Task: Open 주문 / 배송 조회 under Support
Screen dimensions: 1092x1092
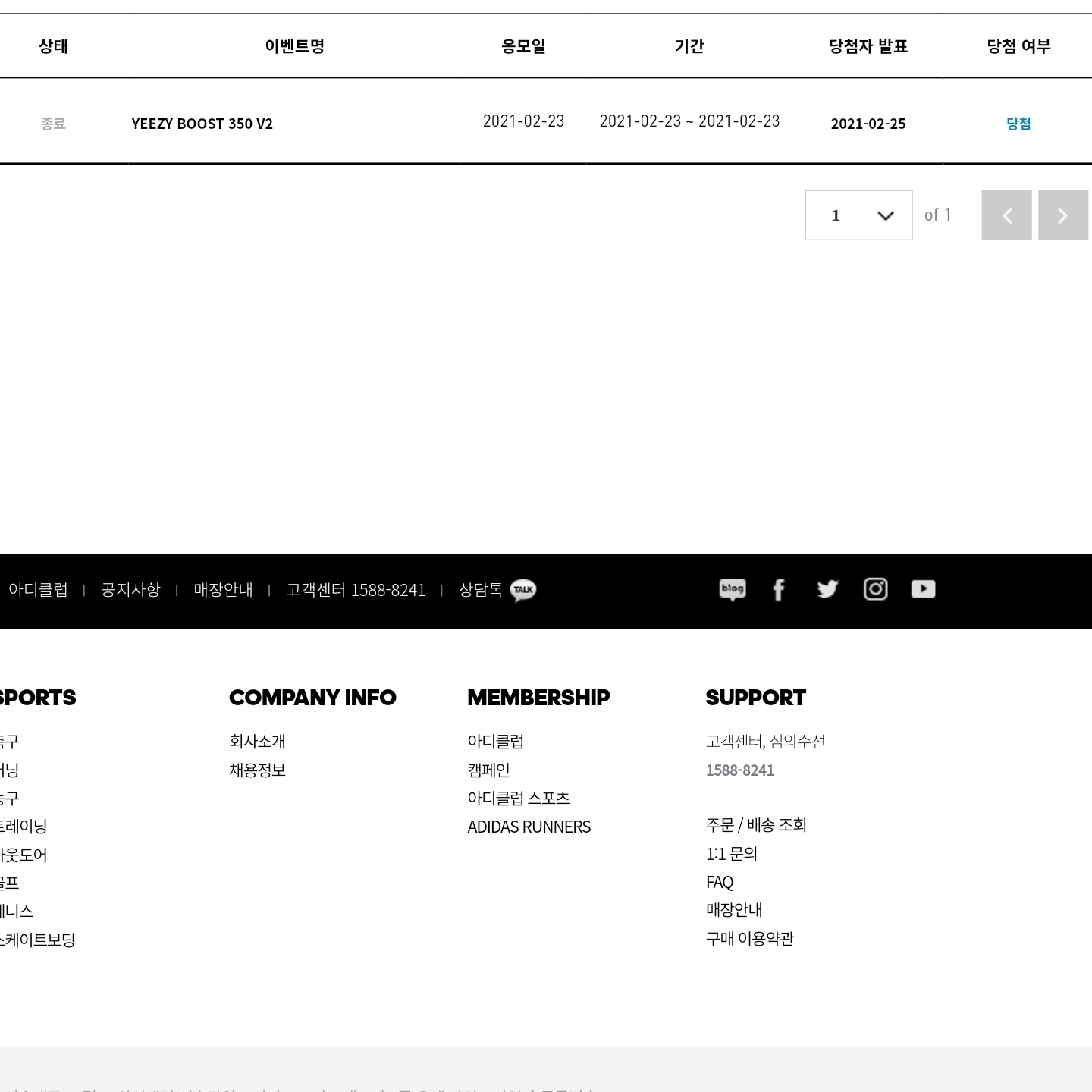Action: coord(756,825)
